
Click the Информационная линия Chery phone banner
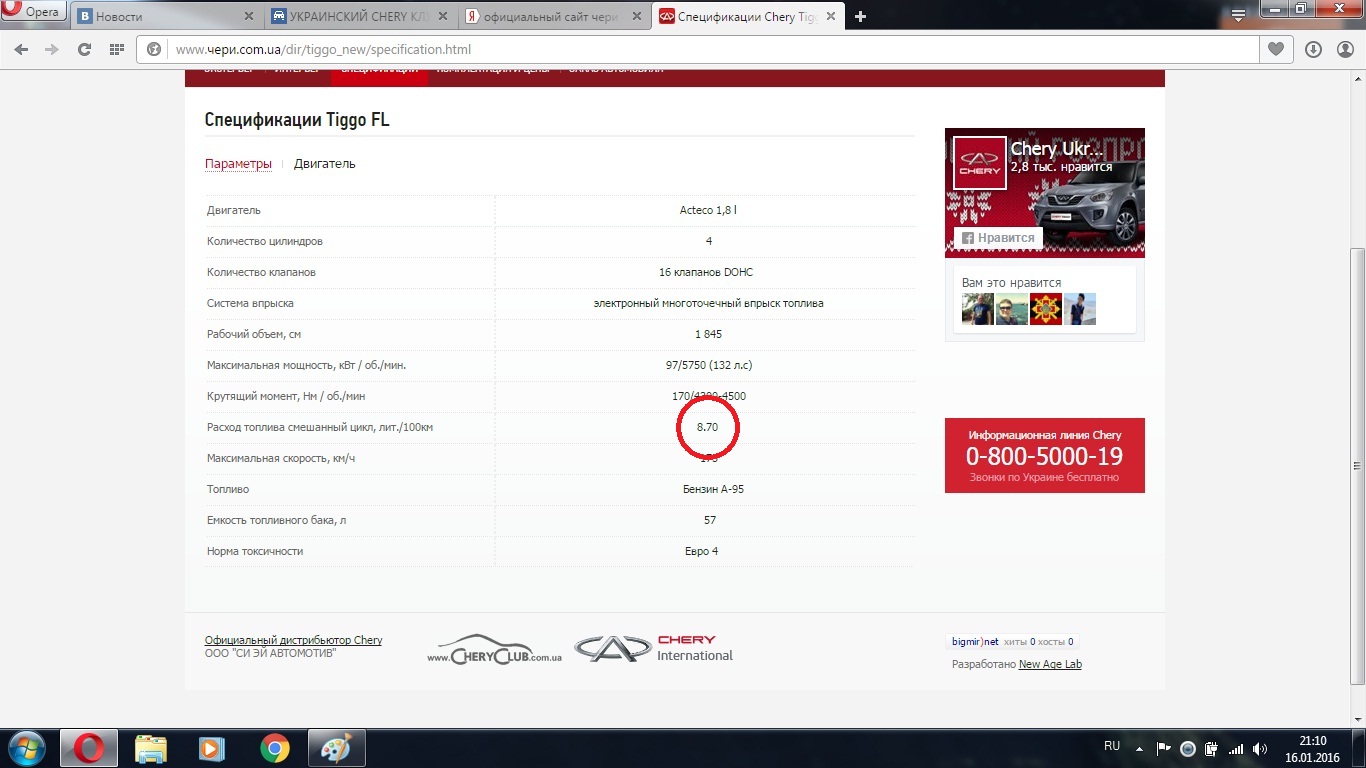coord(1045,455)
